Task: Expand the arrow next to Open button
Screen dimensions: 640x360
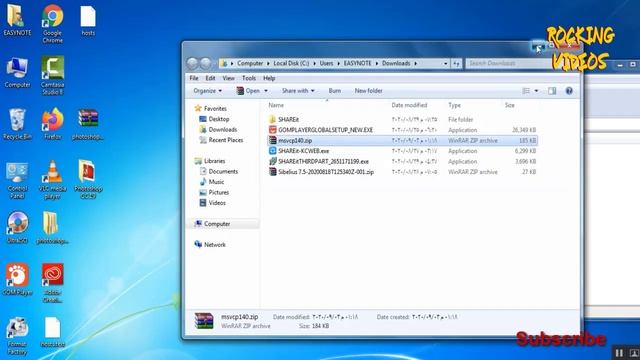Action: pyautogui.click(x=266, y=91)
